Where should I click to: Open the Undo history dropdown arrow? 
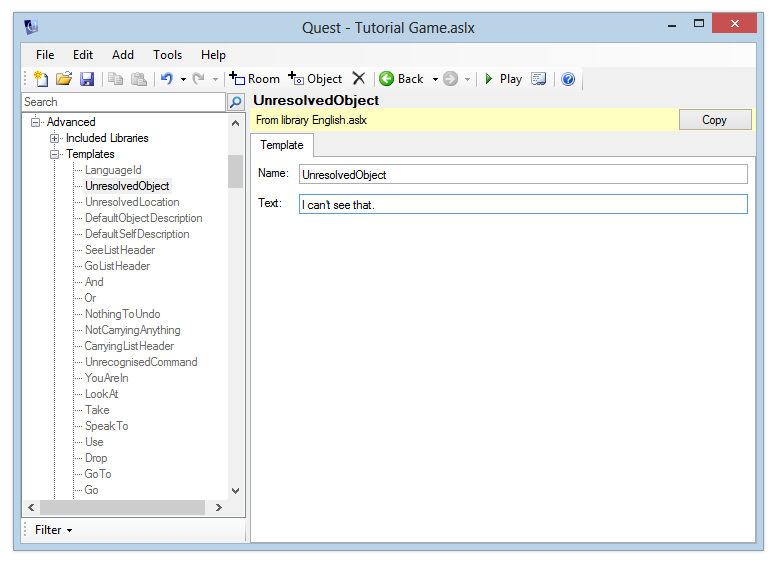click(183, 79)
